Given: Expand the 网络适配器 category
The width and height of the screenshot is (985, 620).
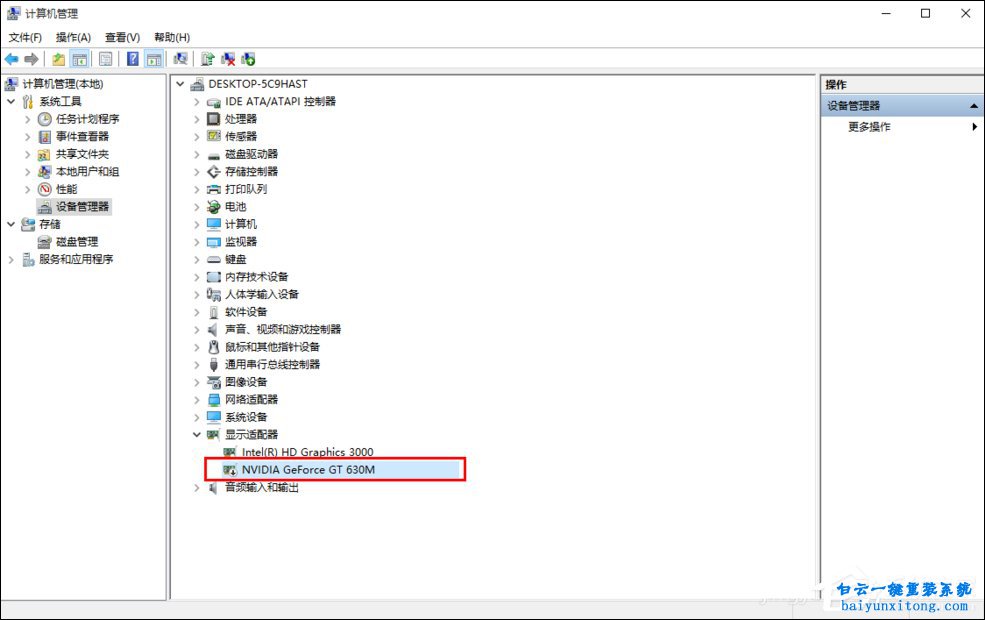Looking at the screenshot, I should (197, 400).
